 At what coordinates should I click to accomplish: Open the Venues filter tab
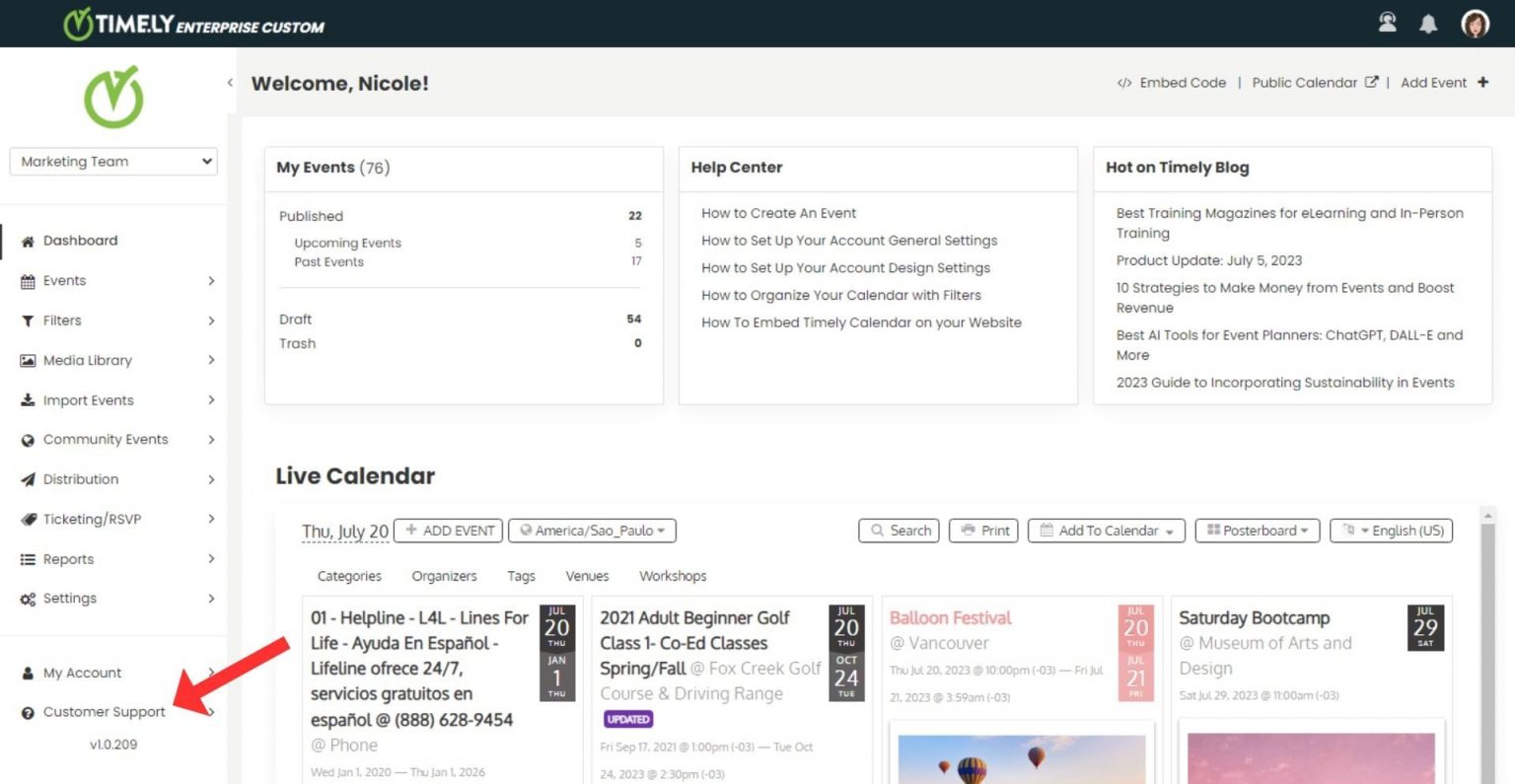pos(587,576)
